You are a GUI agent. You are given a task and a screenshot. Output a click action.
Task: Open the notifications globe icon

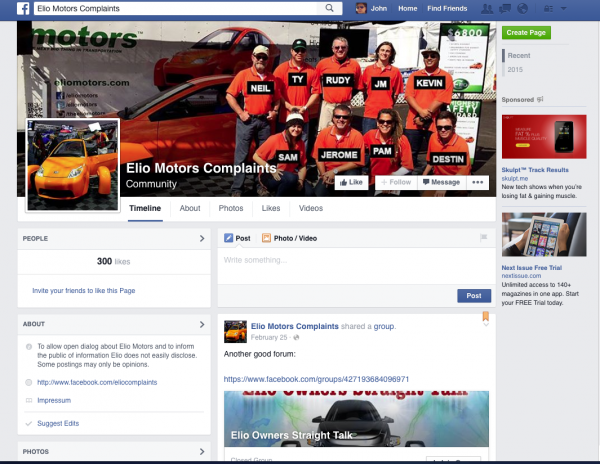pyautogui.click(x=522, y=8)
